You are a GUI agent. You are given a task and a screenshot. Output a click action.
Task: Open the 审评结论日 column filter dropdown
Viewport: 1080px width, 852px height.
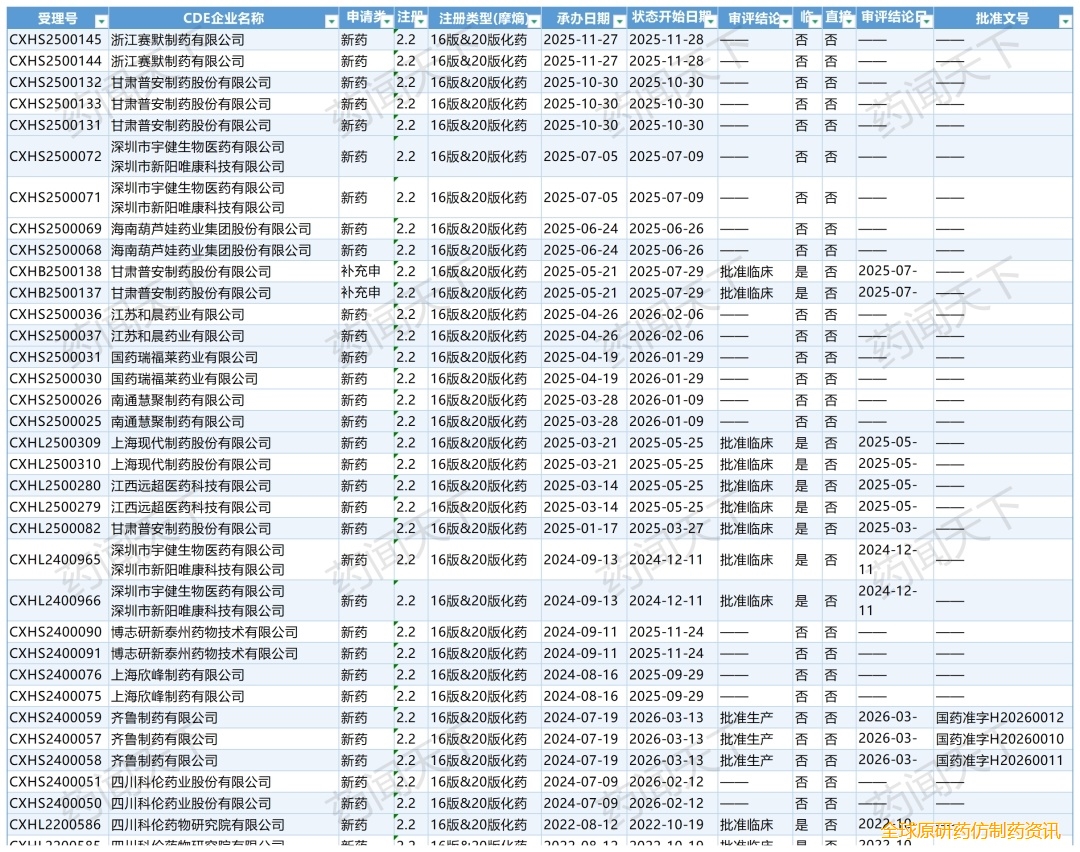(925, 21)
